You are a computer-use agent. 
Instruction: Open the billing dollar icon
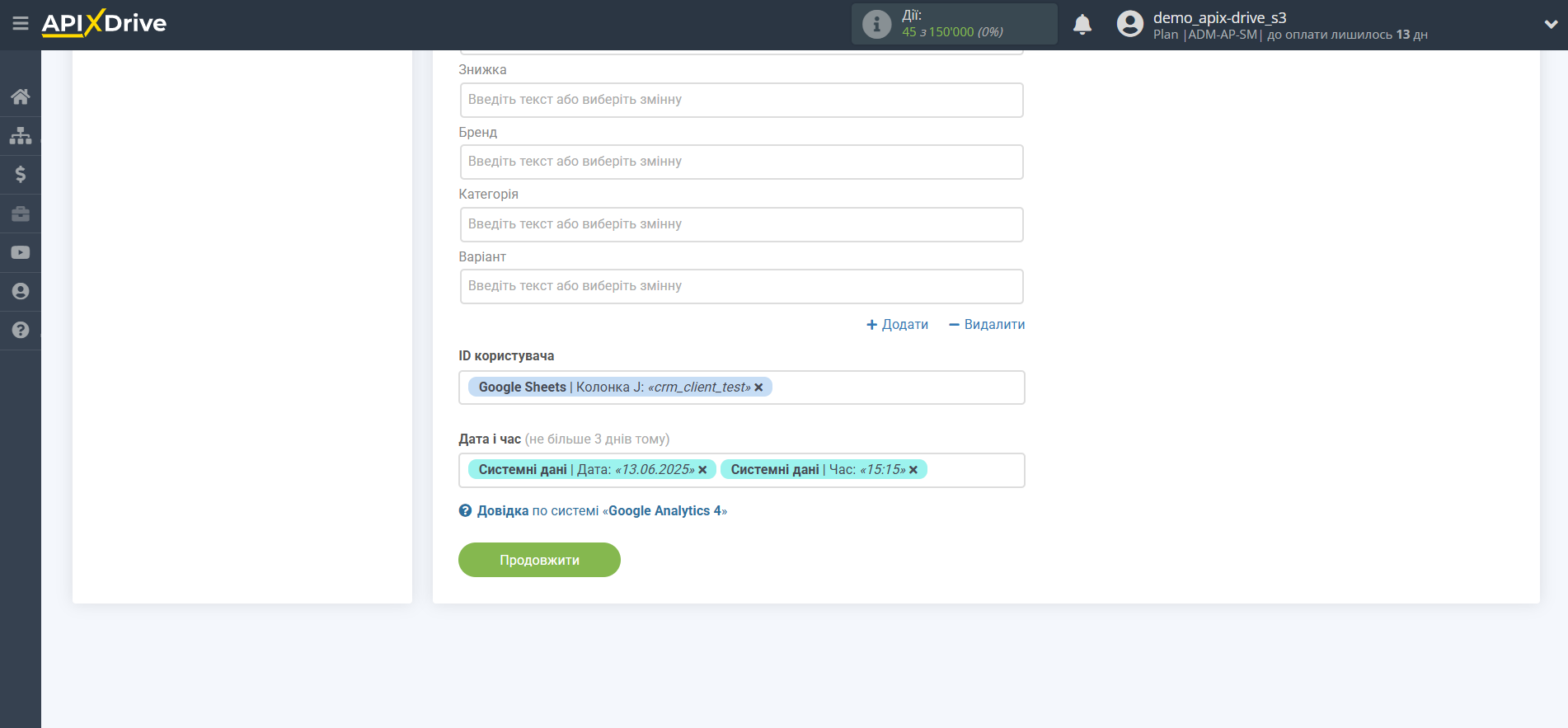pyautogui.click(x=21, y=174)
